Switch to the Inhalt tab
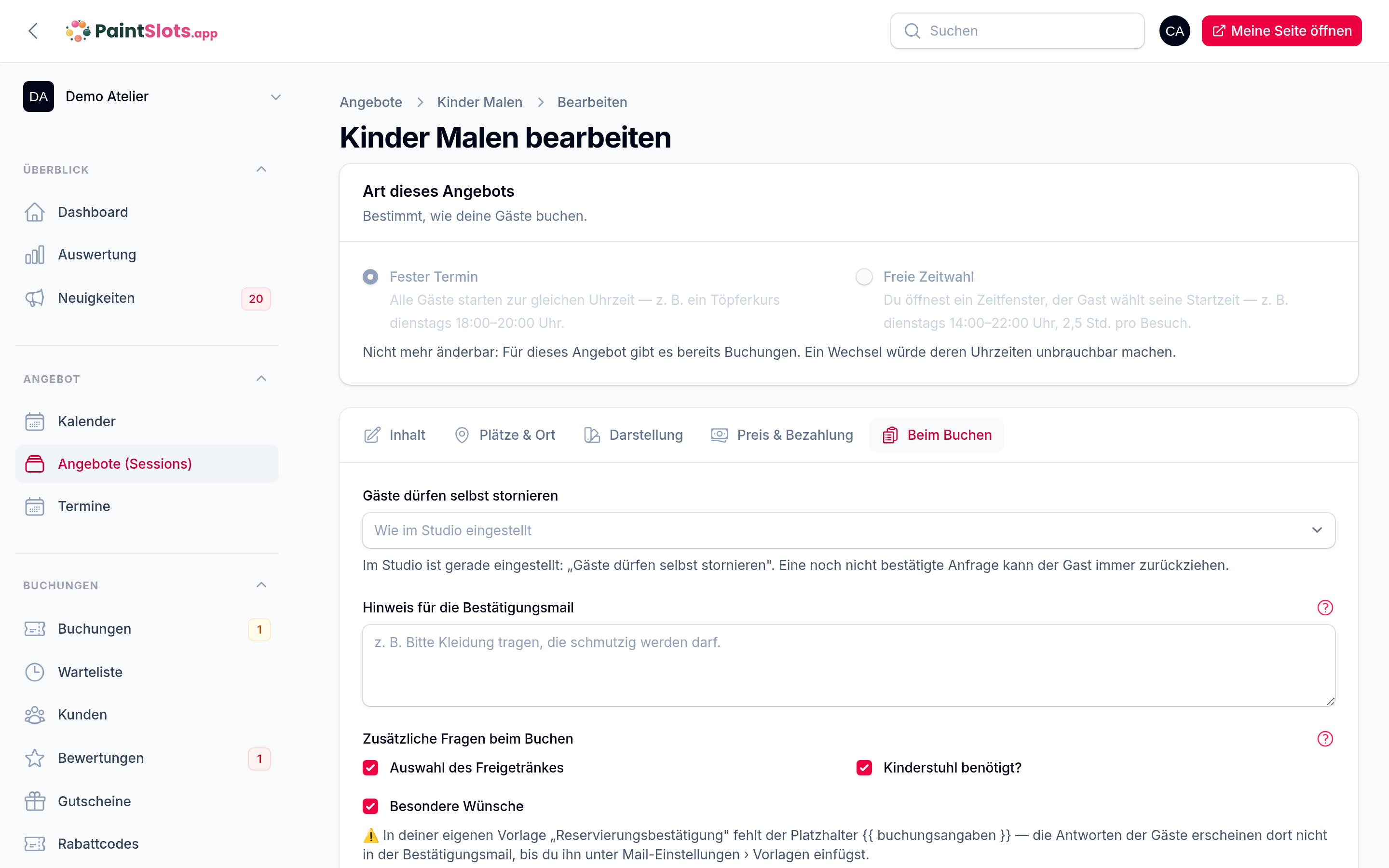Viewport: 1389px width, 868px height. (x=395, y=435)
